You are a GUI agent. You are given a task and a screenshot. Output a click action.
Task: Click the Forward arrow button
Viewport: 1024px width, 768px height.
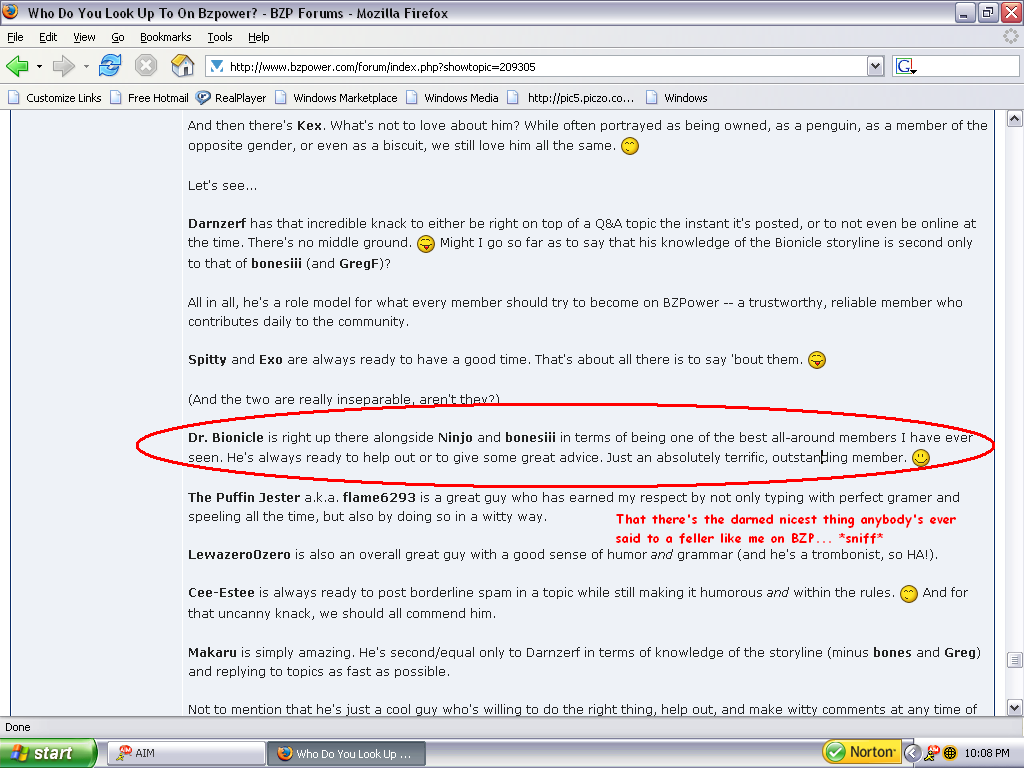point(63,66)
